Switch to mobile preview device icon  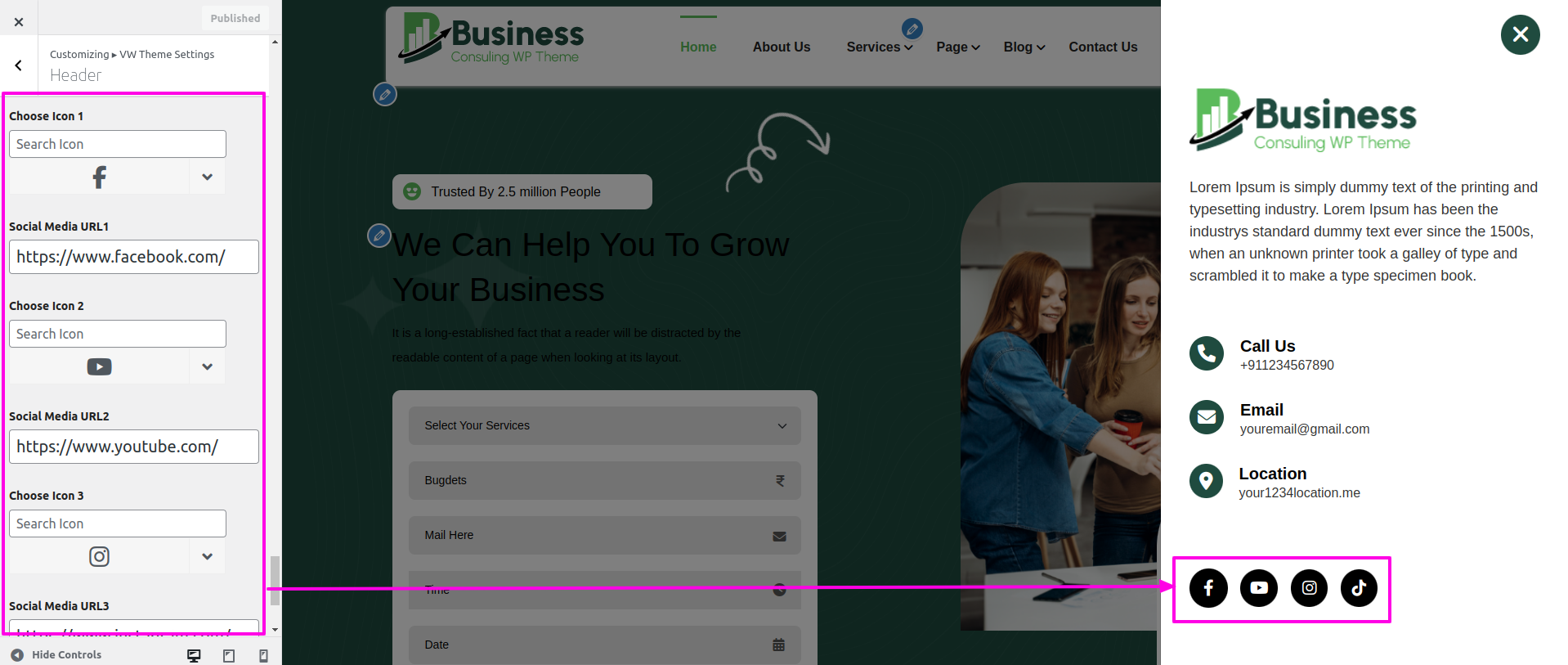point(263,655)
